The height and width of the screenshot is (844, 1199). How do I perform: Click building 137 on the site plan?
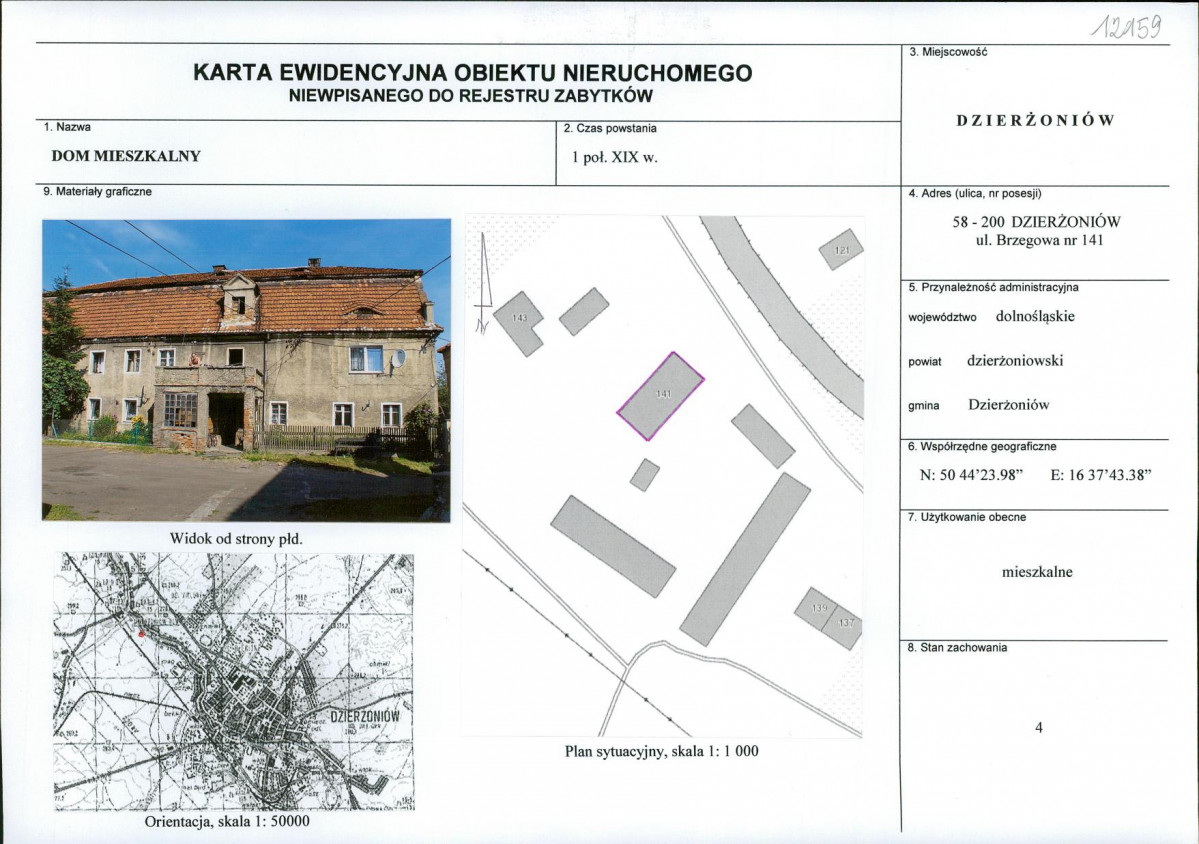843,628
